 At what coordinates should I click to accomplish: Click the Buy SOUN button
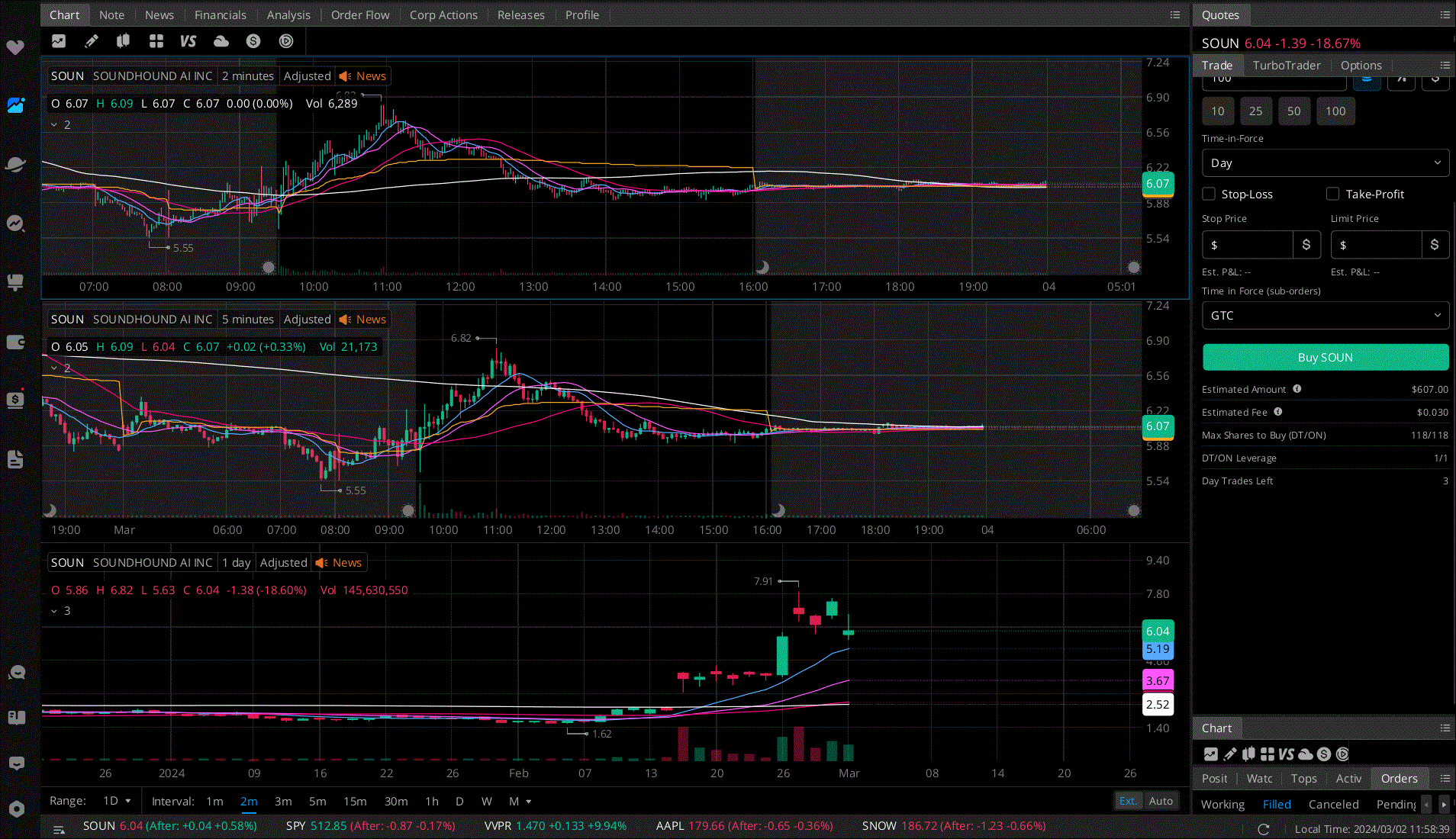[x=1325, y=357]
